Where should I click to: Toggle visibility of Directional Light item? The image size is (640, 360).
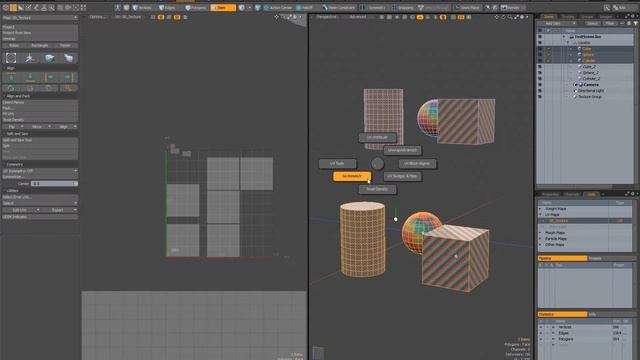point(540,91)
